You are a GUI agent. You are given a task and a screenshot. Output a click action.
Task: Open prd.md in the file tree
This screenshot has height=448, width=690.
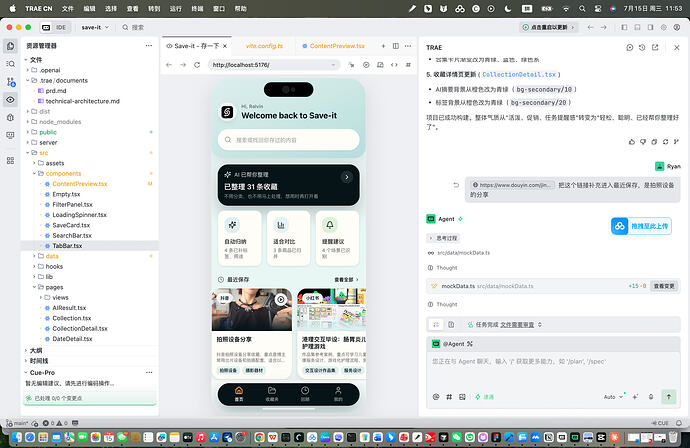point(56,91)
